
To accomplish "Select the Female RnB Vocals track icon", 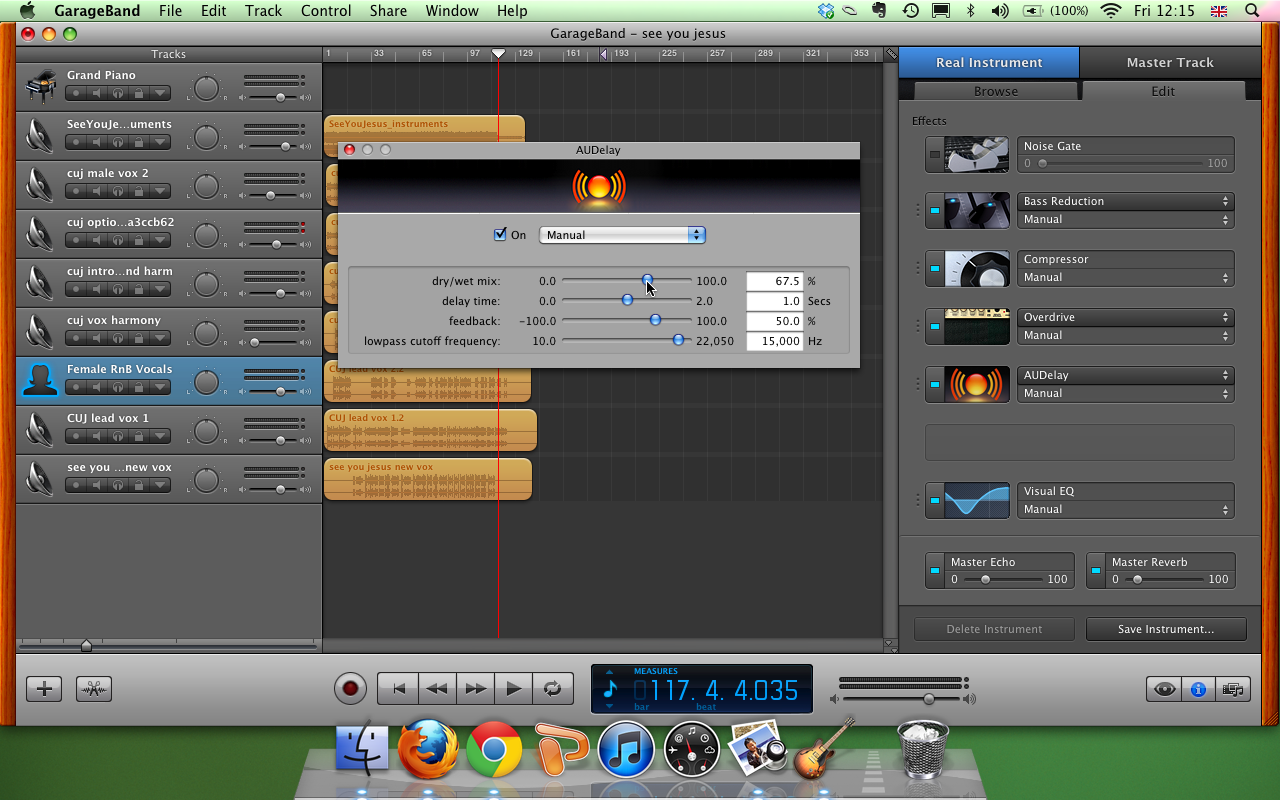I will (40, 381).
